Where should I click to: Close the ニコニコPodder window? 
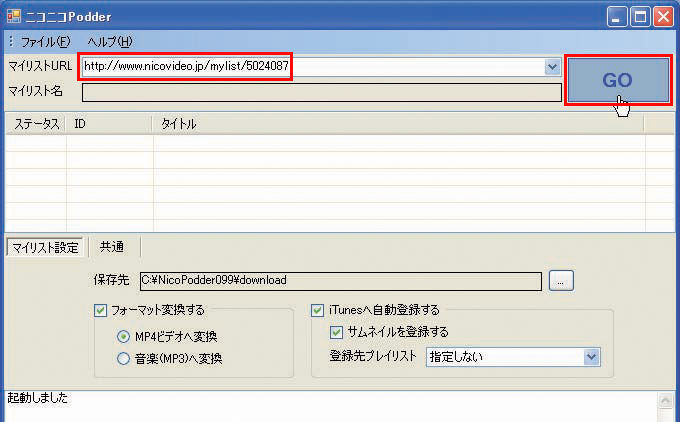(x=664, y=17)
